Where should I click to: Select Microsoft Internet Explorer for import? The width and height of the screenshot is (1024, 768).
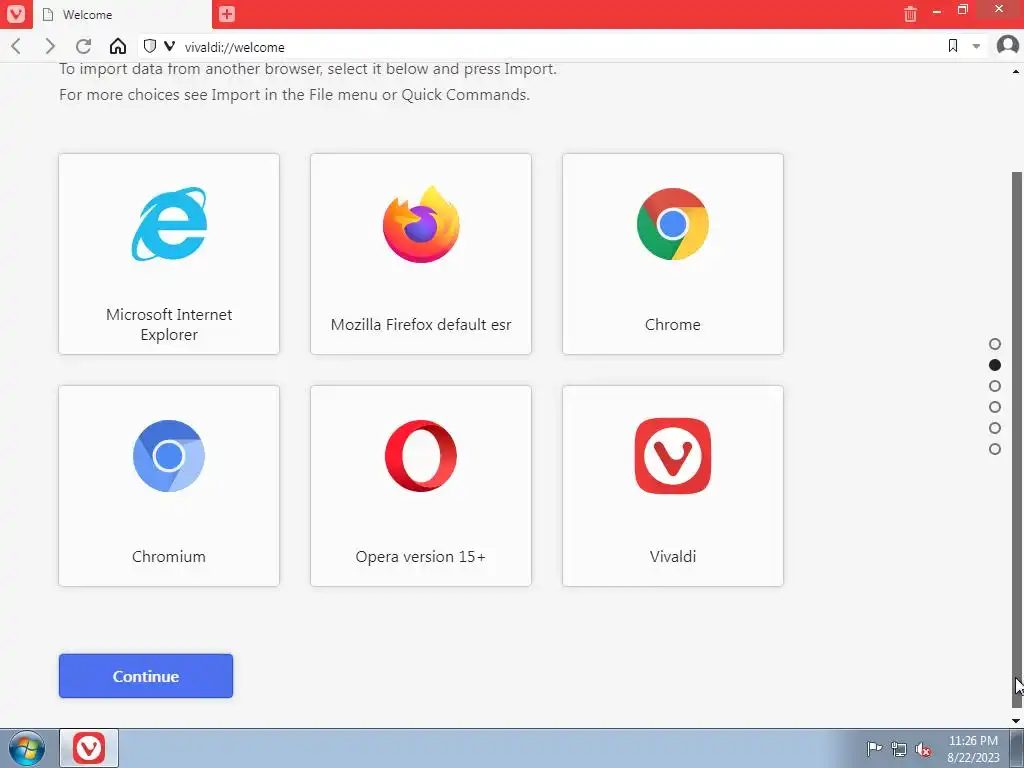click(169, 254)
